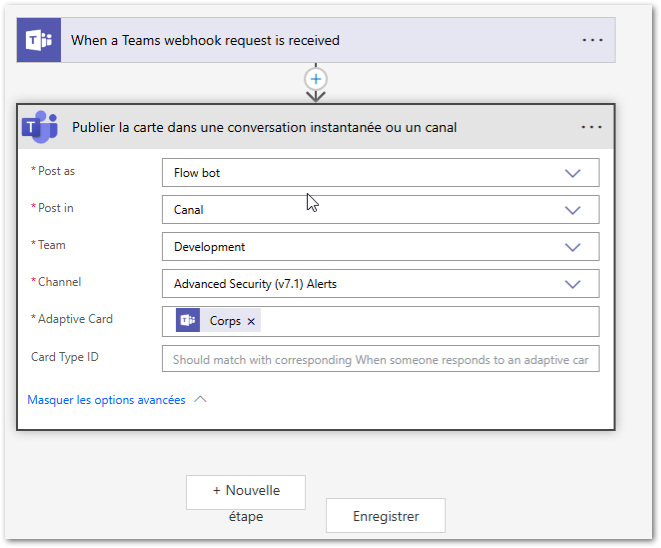Open the Post in dropdown showing Canal
Image resolution: width=661 pixels, height=548 pixels.
pos(380,210)
